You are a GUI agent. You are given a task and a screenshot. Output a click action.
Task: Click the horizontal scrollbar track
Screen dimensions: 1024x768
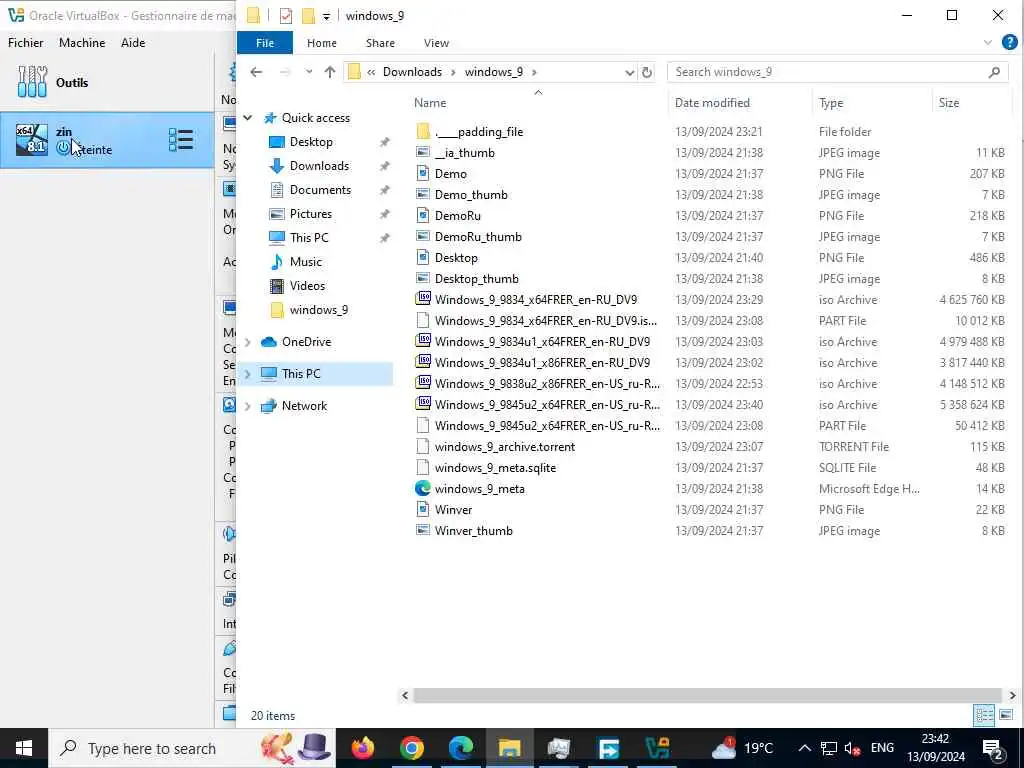point(707,696)
